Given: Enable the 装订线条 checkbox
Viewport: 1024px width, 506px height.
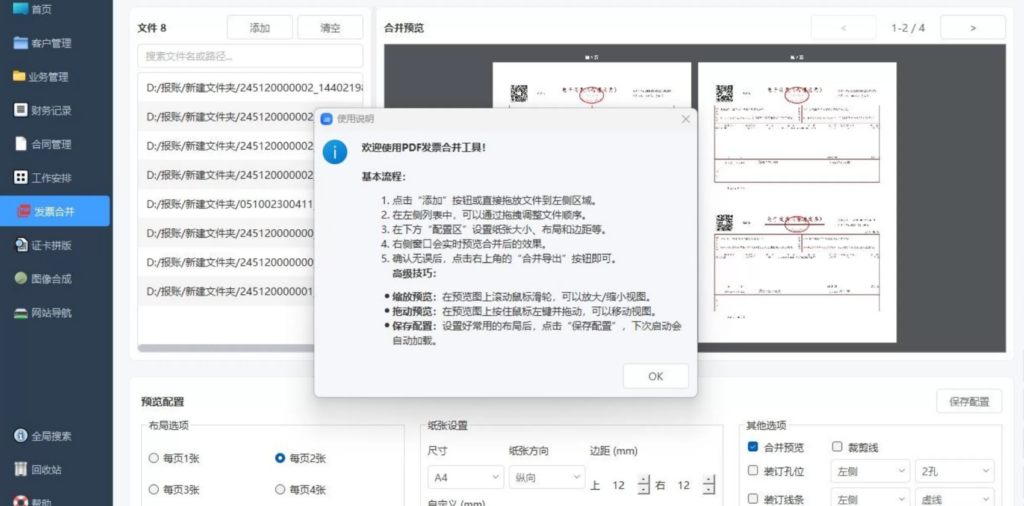Looking at the screenshot, I should coord(753,499).
